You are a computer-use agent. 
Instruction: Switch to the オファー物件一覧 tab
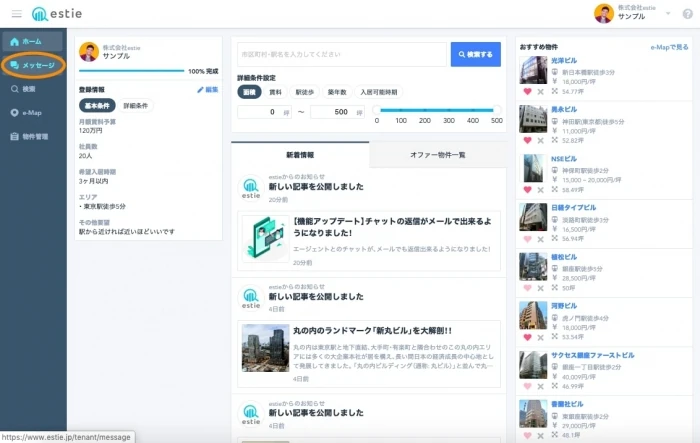click(438, 154)
